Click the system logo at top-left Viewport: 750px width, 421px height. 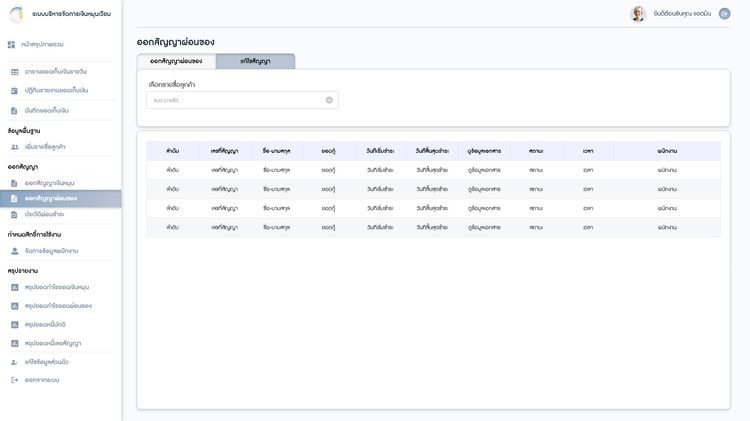(x=16, y=15)
